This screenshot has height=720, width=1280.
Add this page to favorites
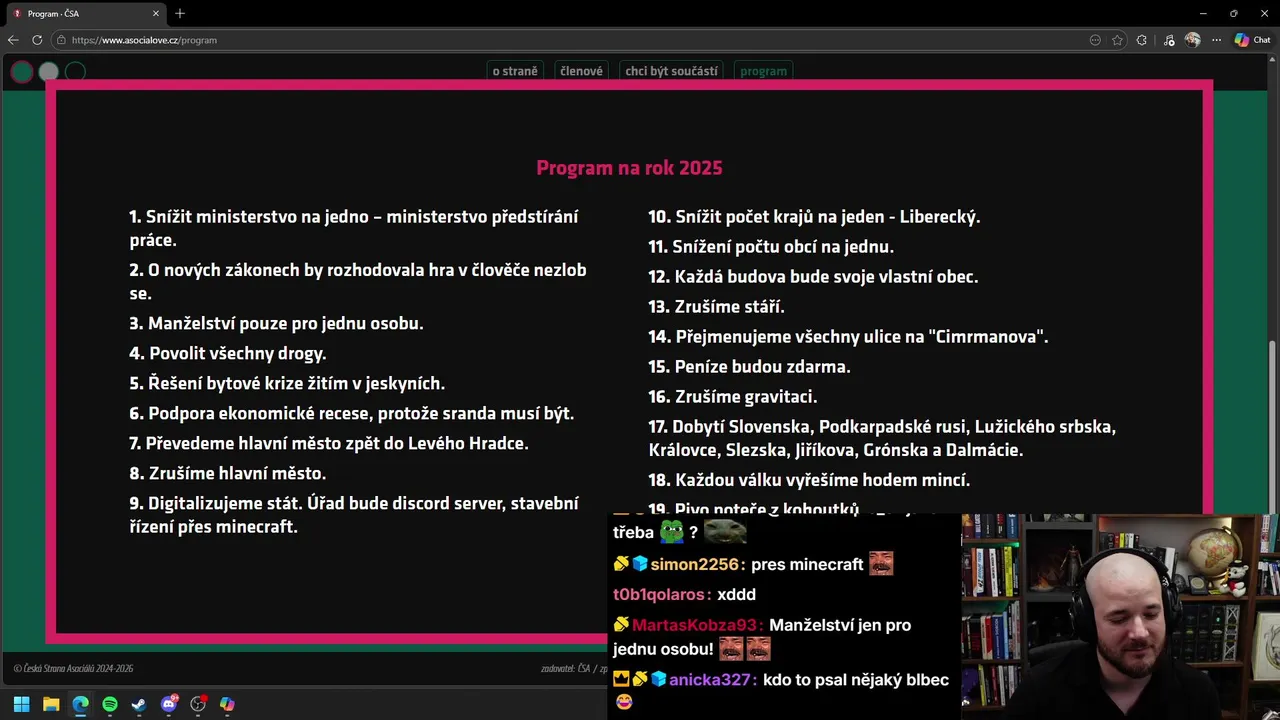1117,40
